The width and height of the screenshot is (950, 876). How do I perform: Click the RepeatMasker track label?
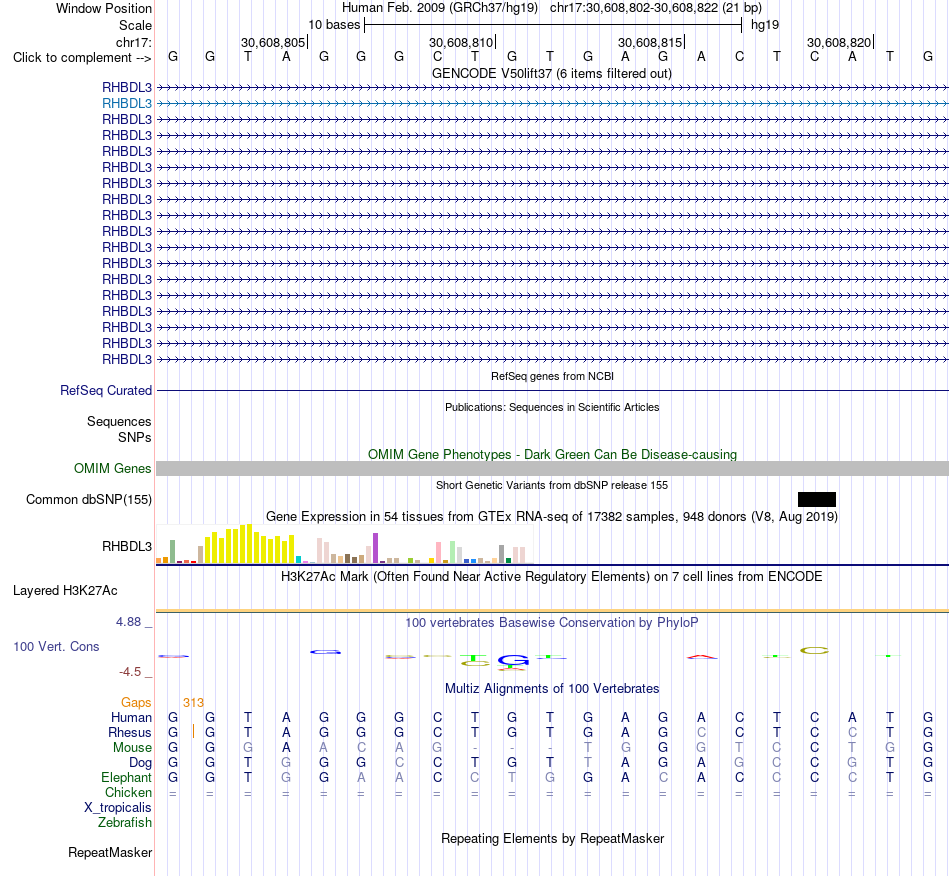[110, 852]
